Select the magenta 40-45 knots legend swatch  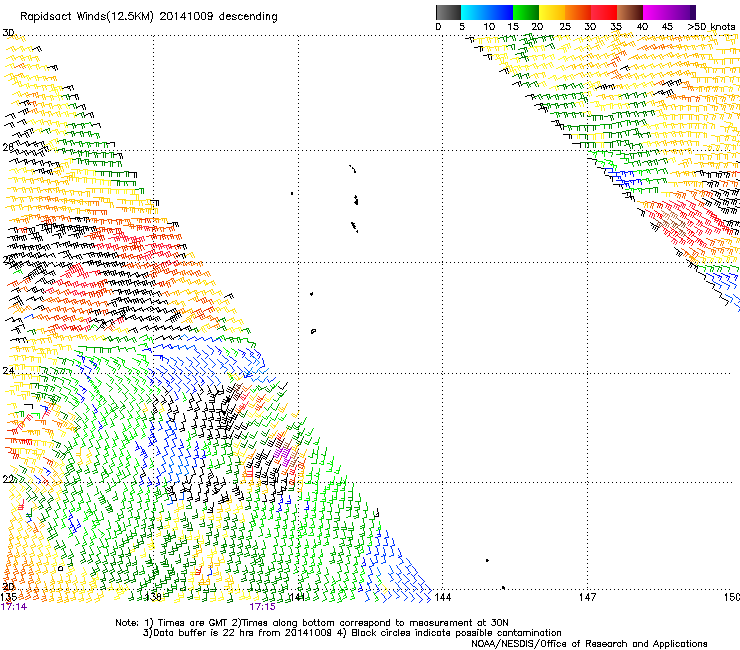[656, 12]
